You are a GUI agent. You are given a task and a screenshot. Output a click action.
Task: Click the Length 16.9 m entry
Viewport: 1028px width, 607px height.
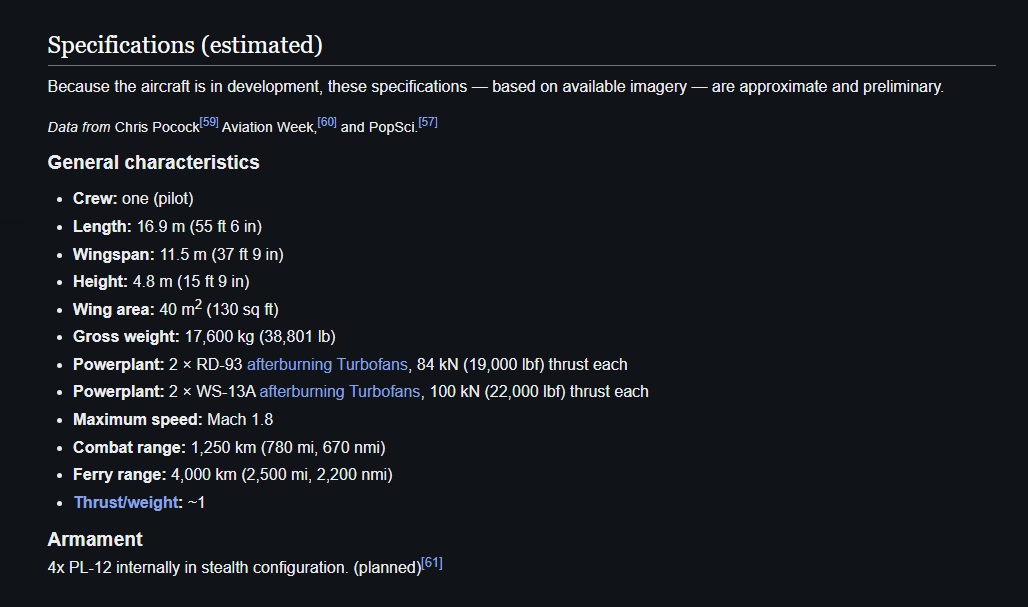(167, 227)
